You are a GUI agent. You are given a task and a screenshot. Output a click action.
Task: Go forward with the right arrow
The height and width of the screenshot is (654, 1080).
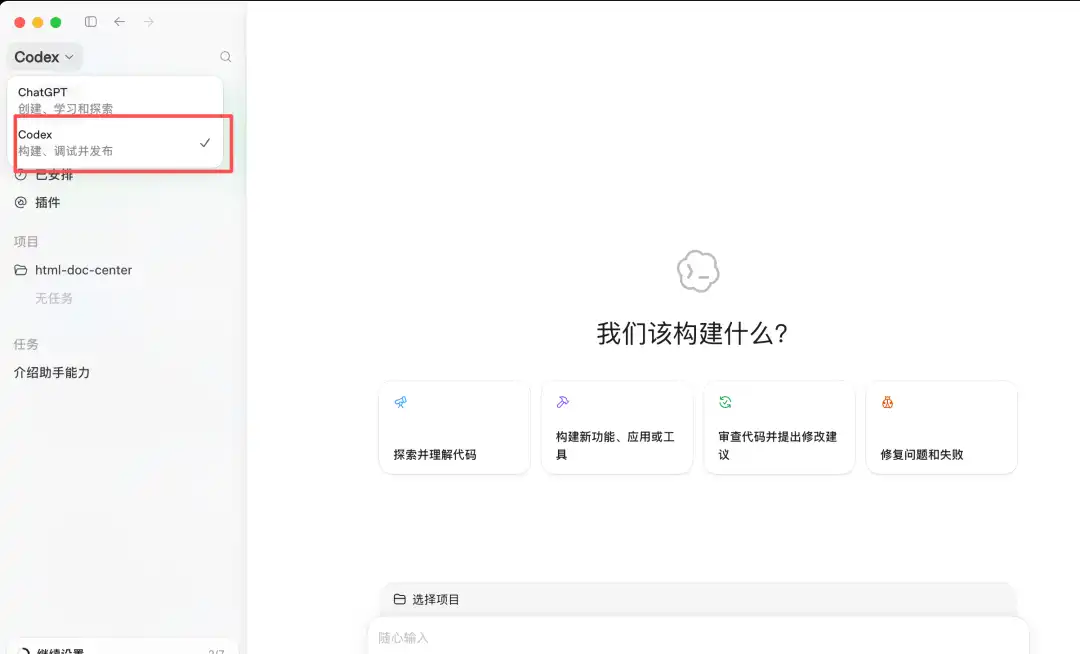(x=149, y=22)
